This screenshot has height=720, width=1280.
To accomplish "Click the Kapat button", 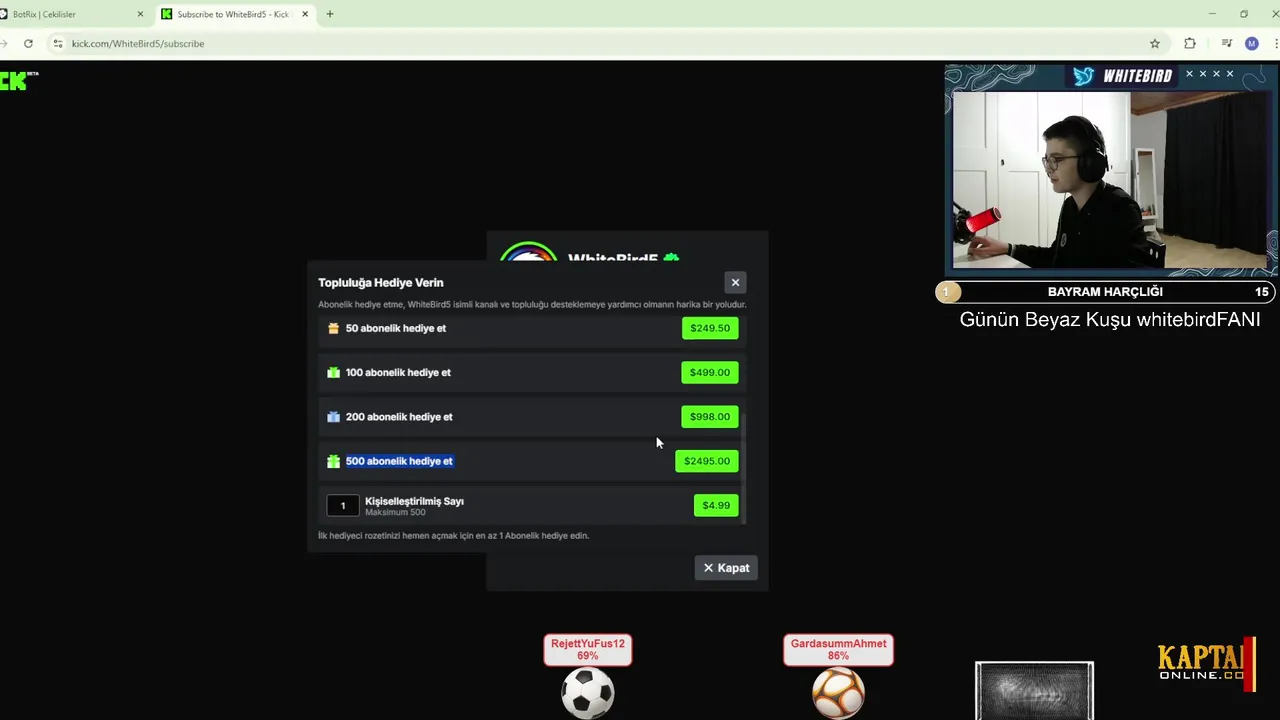I will coord(726,568).
